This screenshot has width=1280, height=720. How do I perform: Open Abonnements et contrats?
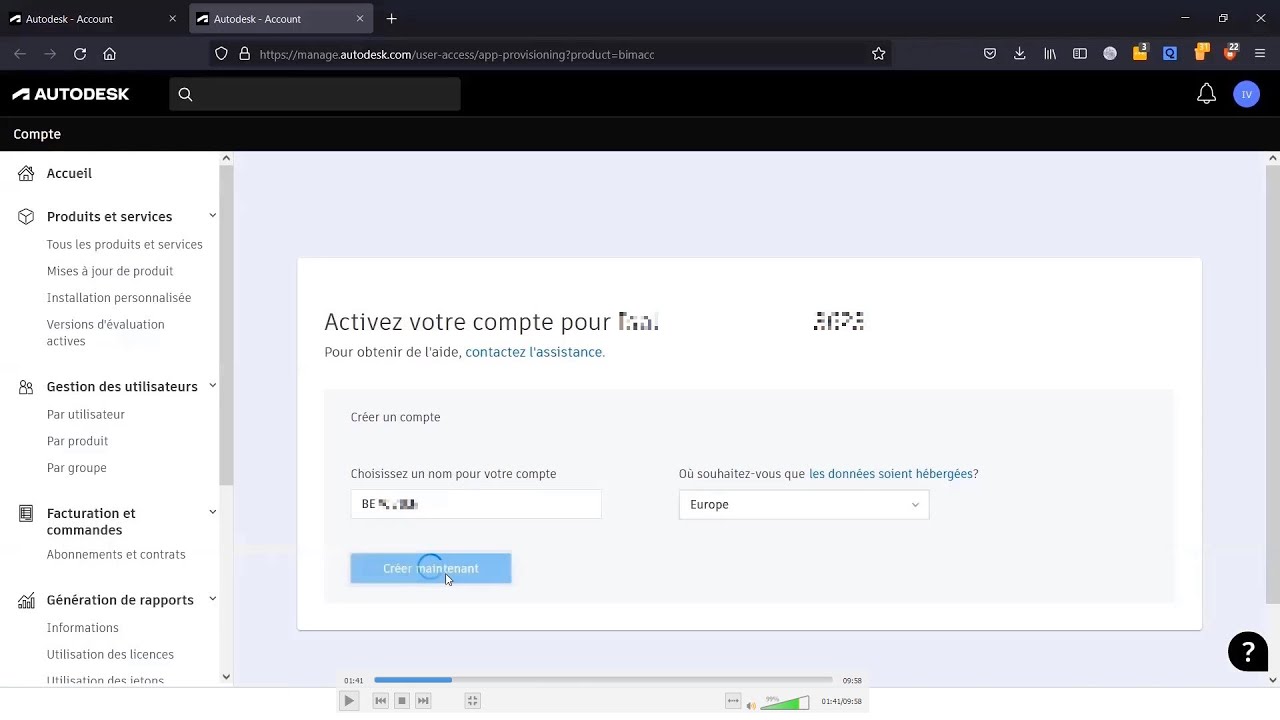pos(116,554)
